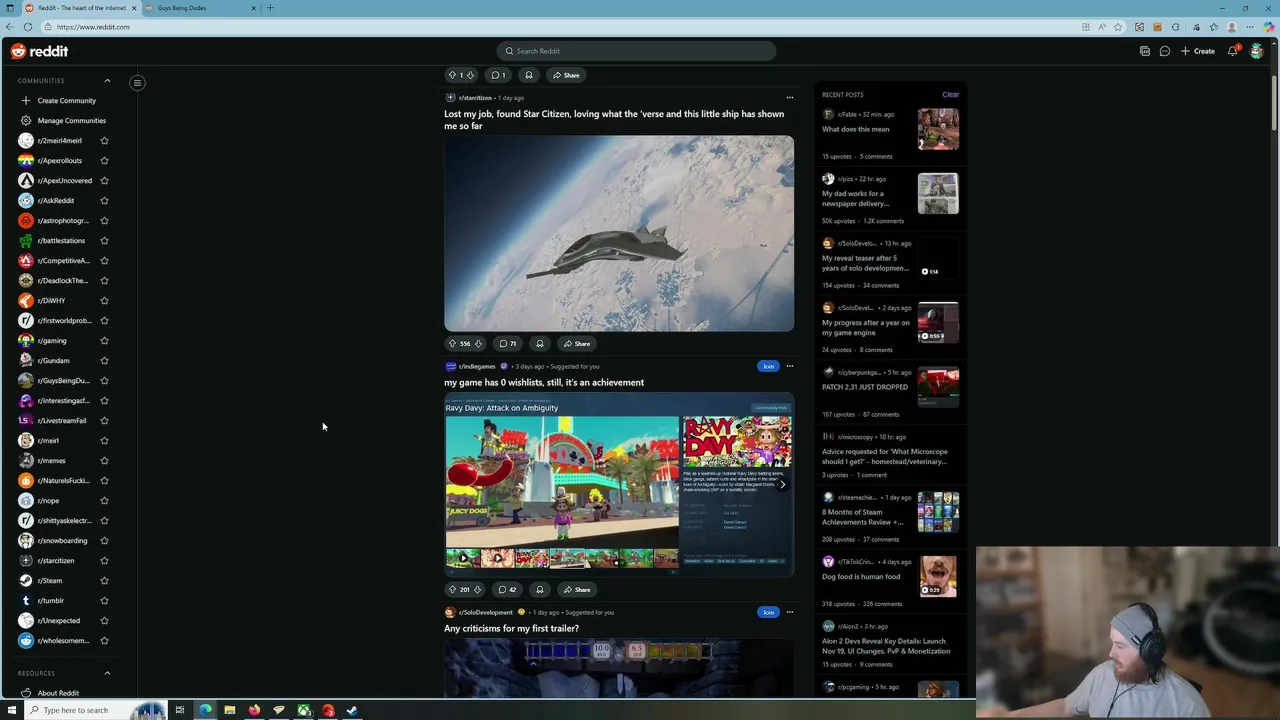Open r/Steam community icon
Viewport: 1280px width, 720px height.
26,580
